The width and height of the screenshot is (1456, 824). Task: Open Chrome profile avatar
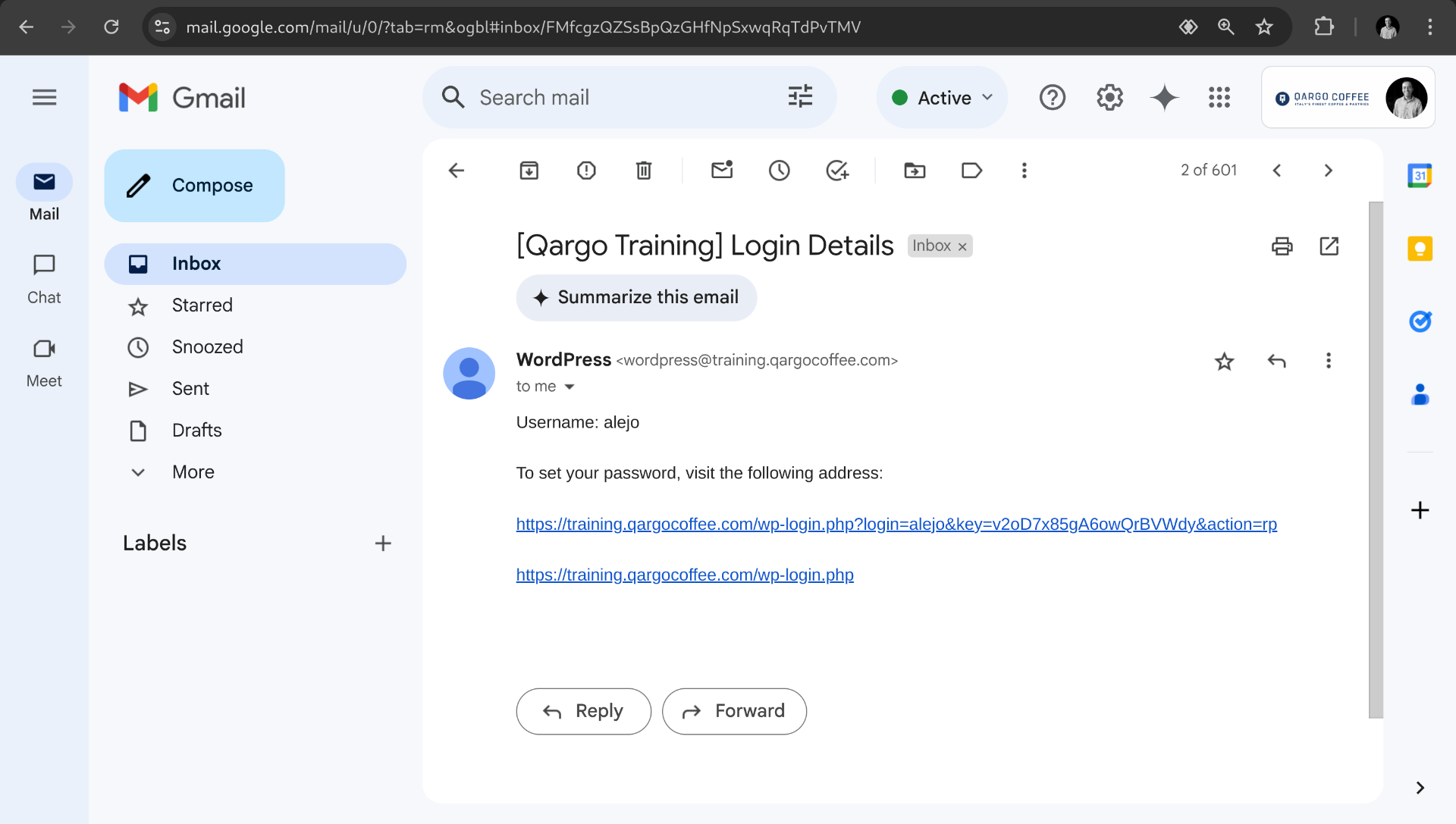pyautogui.click(x=1388, y=27)
